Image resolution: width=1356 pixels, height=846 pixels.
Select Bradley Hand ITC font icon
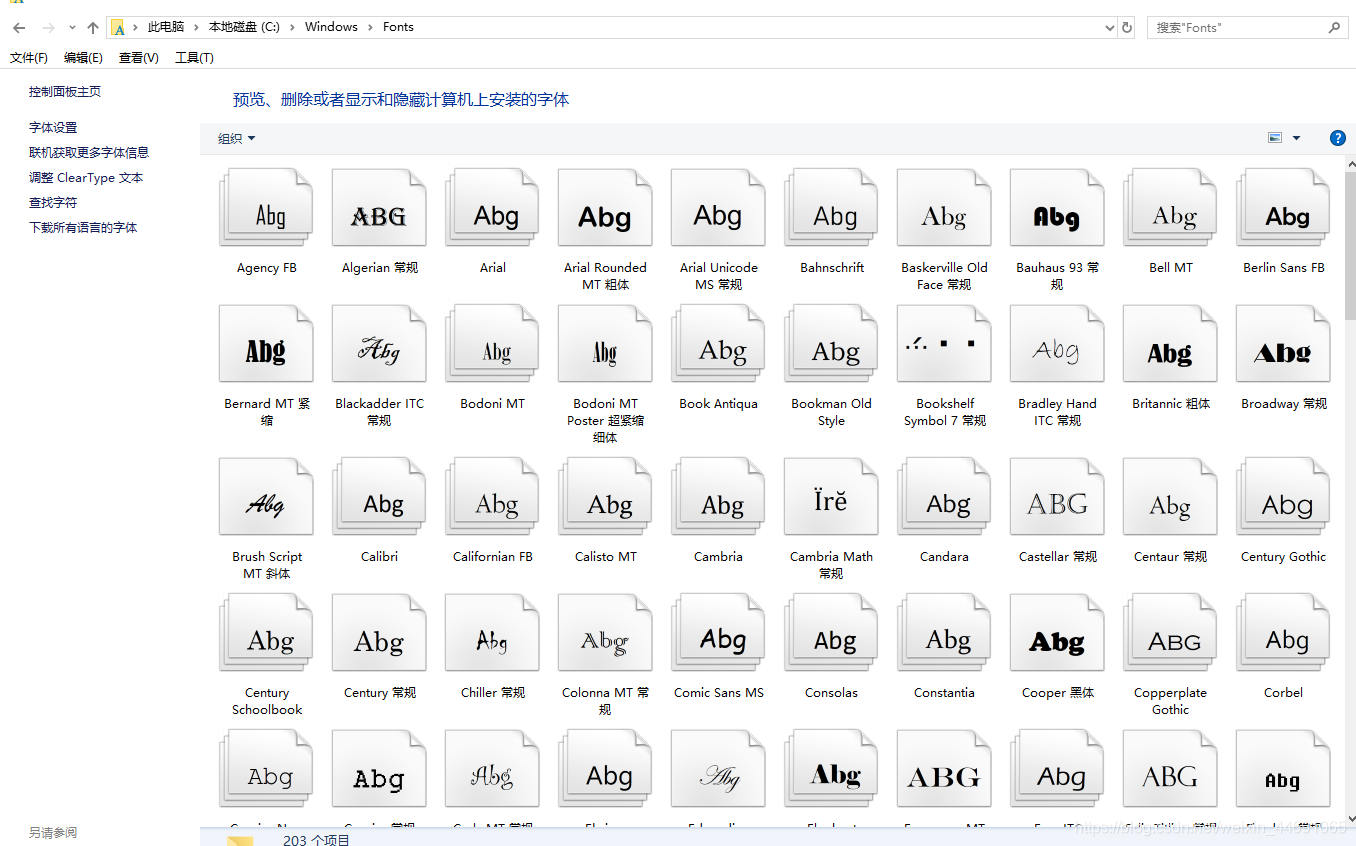pyautogui.click(x=1057, y=344)
